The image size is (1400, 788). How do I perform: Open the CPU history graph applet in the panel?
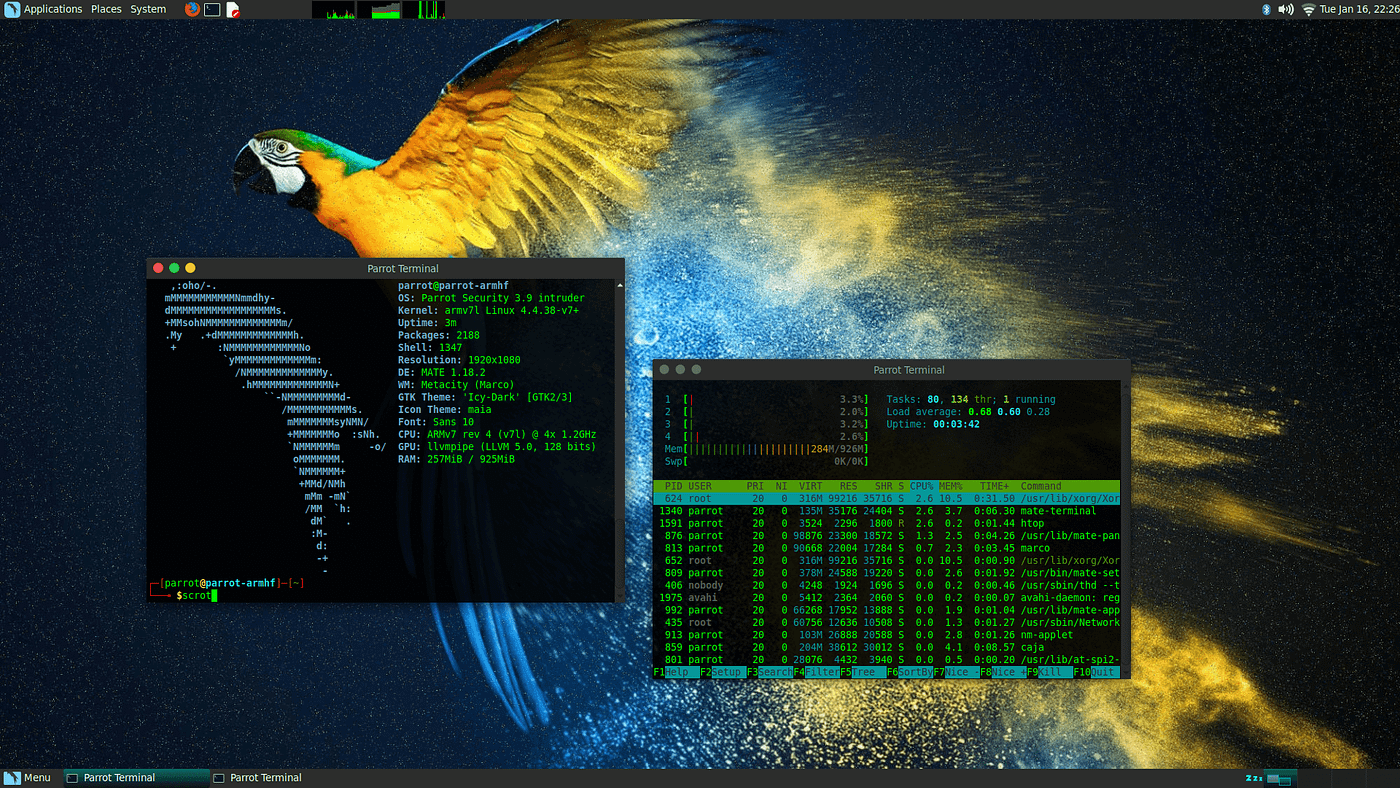point(334,9)
